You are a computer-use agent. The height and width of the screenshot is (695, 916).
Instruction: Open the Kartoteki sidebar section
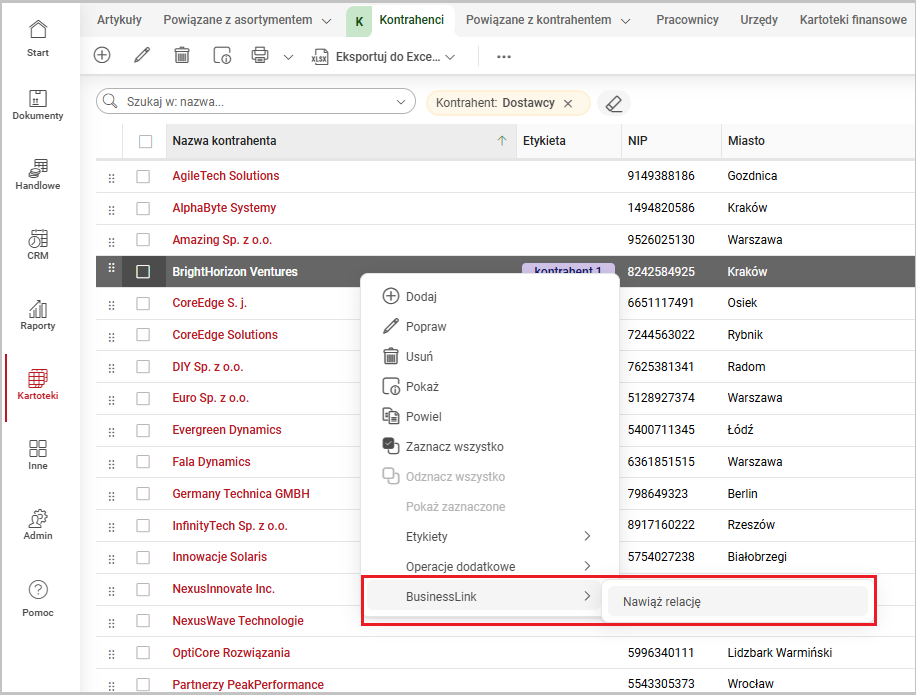point(38,385)
